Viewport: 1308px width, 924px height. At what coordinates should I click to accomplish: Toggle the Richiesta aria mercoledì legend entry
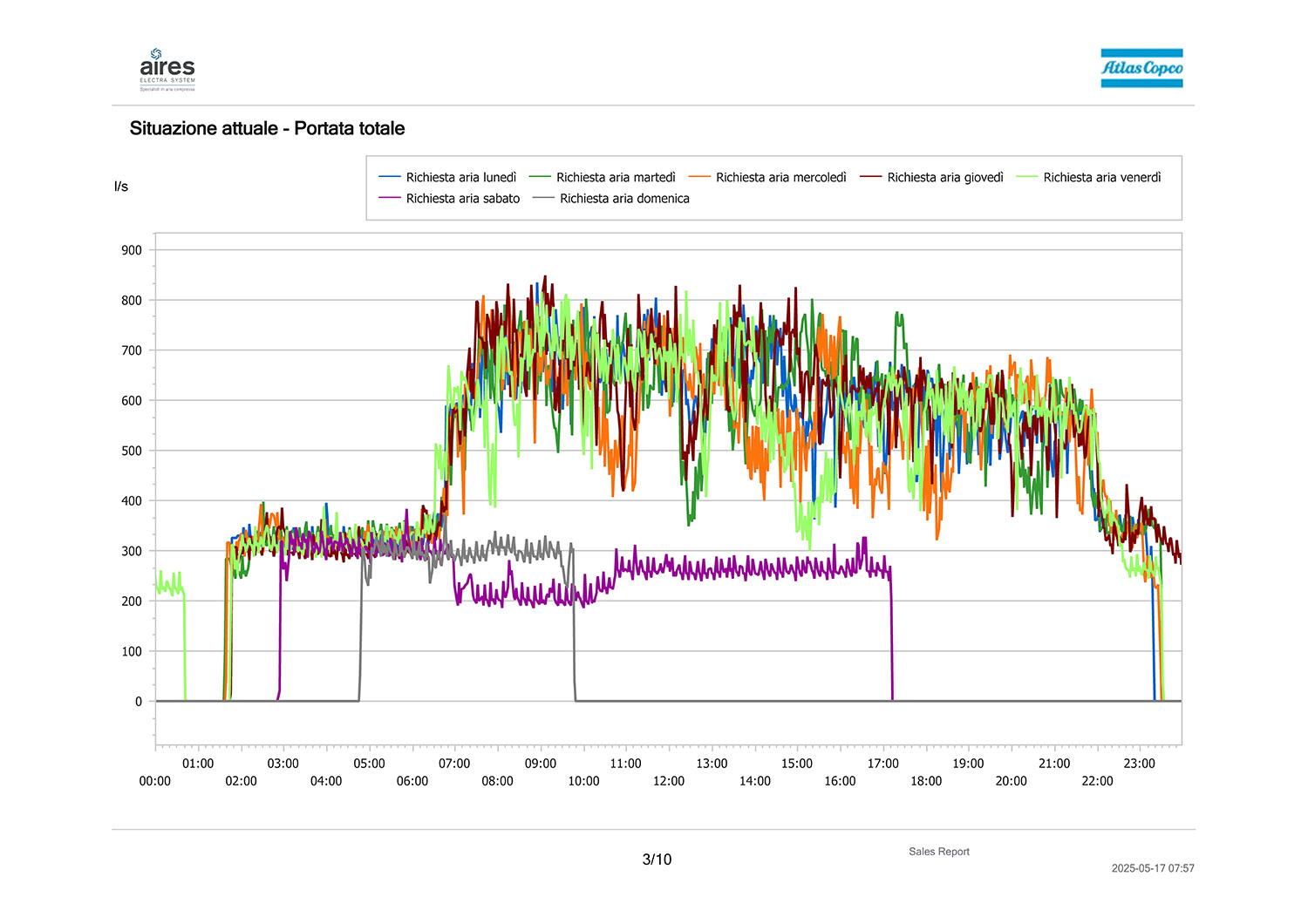click(780, 178)
